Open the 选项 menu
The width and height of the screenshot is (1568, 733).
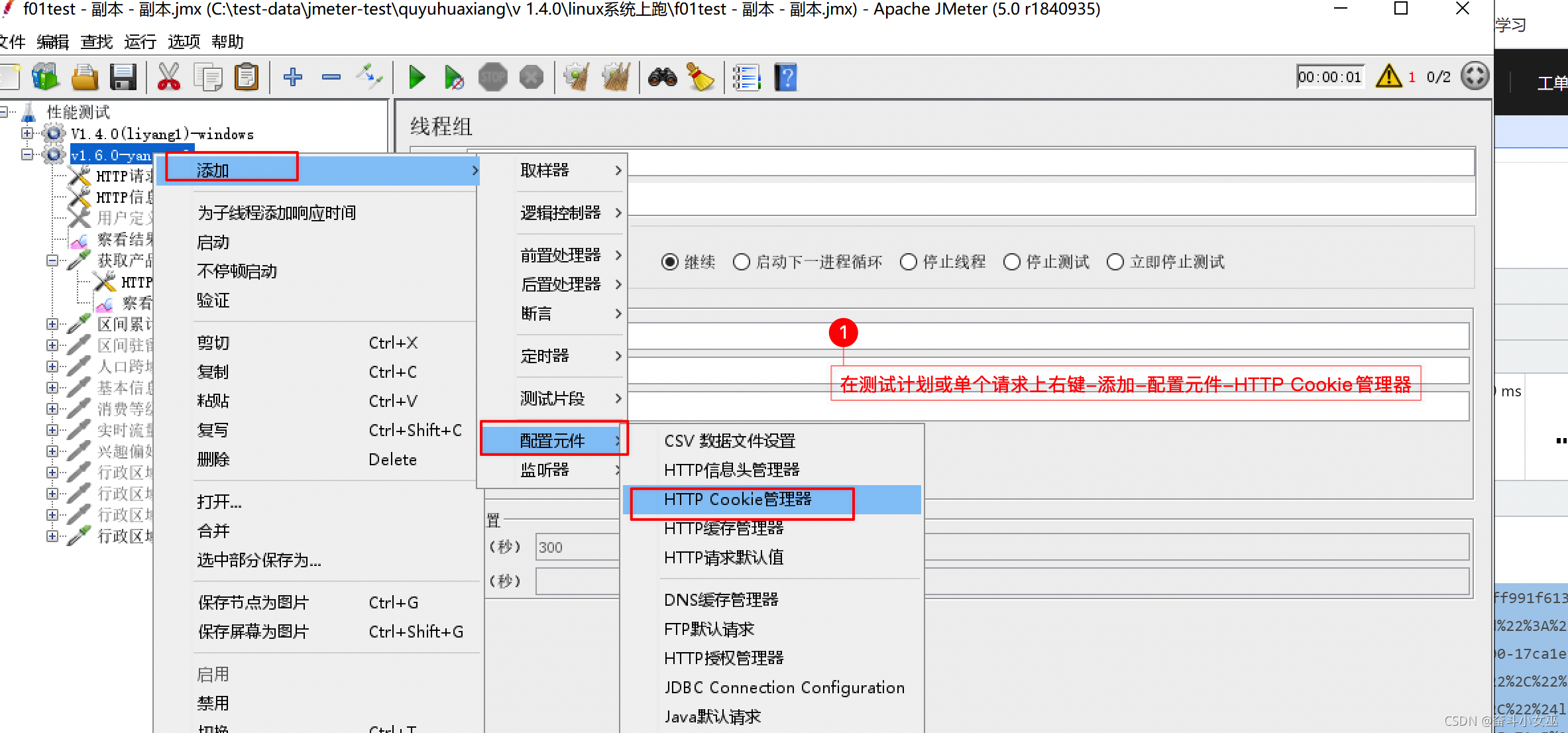pos(184,42)
